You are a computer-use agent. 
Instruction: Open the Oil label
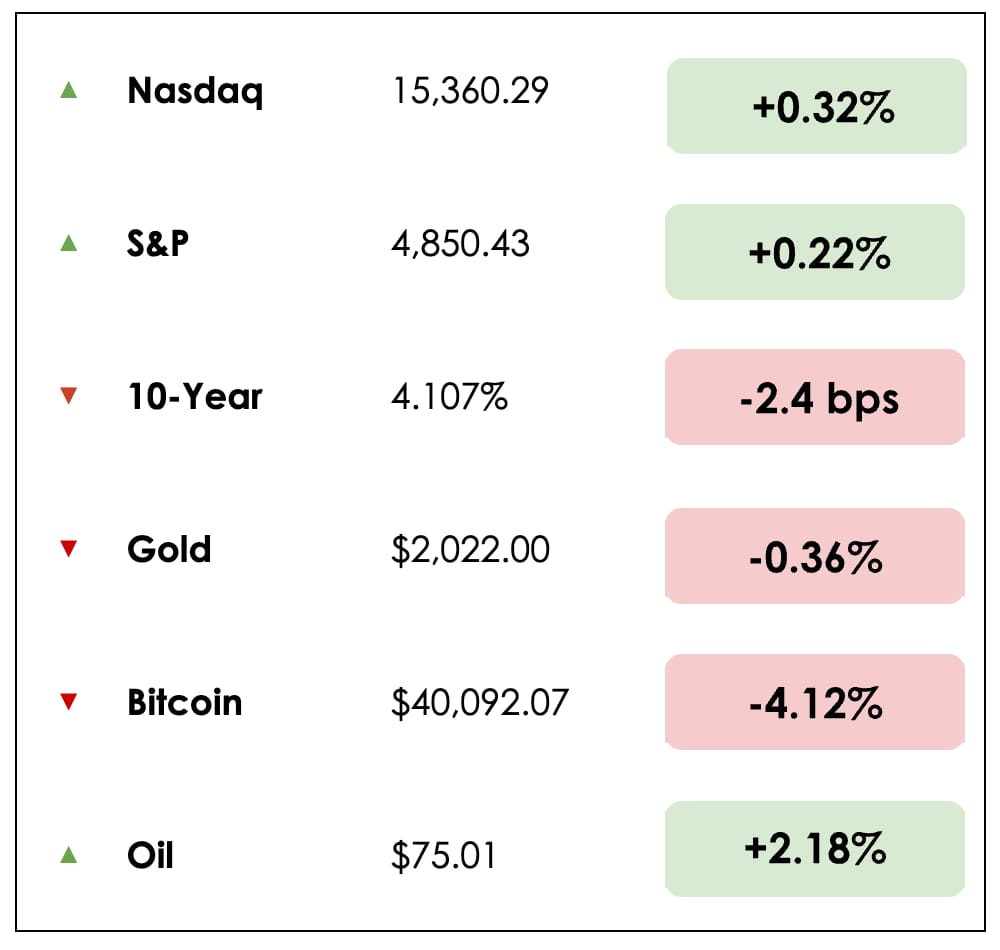(150, 855)
